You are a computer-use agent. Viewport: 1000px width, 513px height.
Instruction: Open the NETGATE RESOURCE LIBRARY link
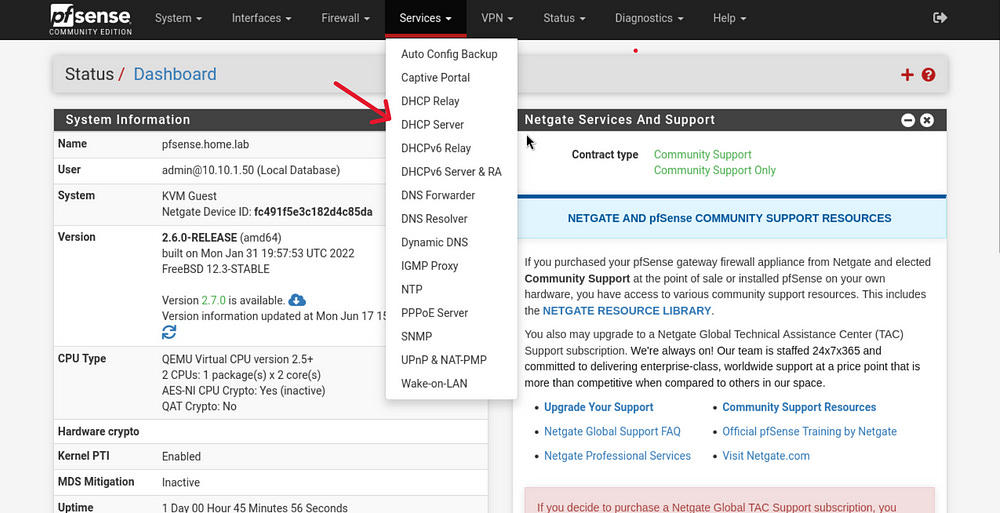click(627, 311)
